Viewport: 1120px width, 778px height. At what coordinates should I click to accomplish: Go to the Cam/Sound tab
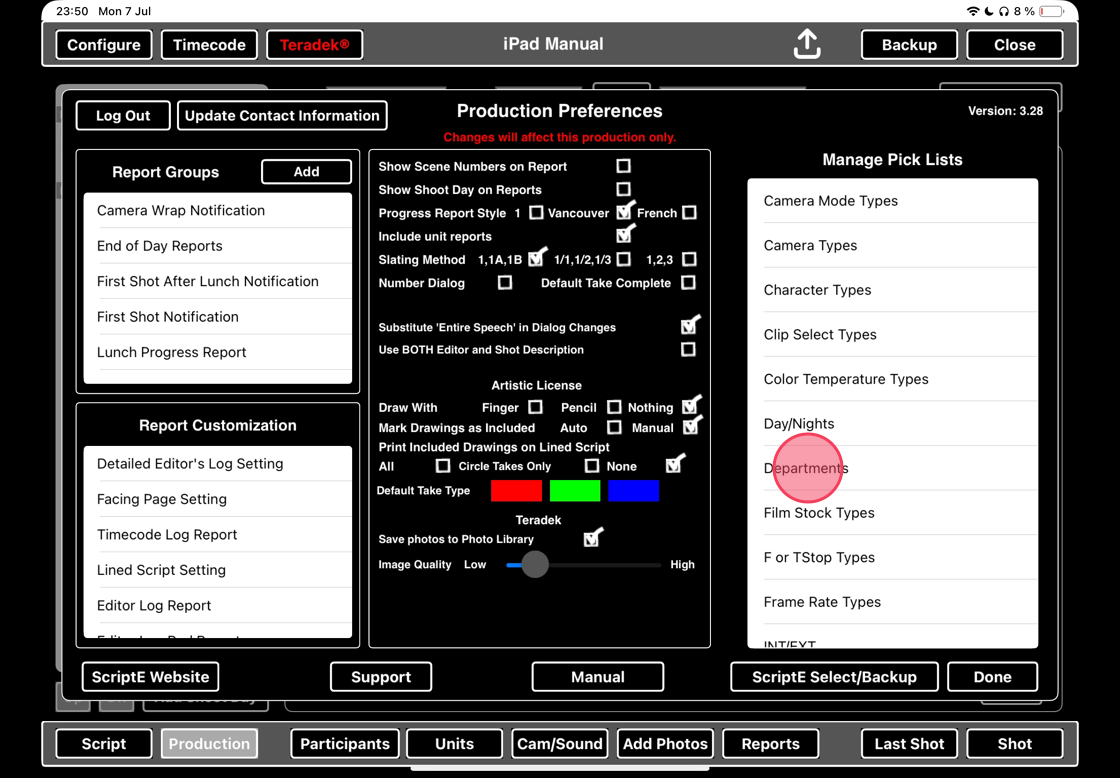pos(559,744)
